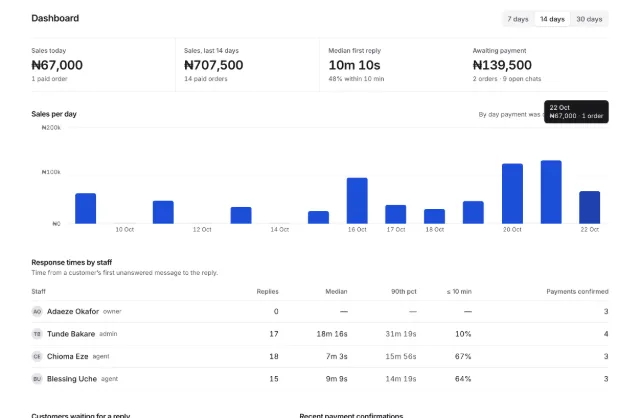The image size is (640, 418).
Task: Click the 90th pct column header
Action: coord(404,291)
